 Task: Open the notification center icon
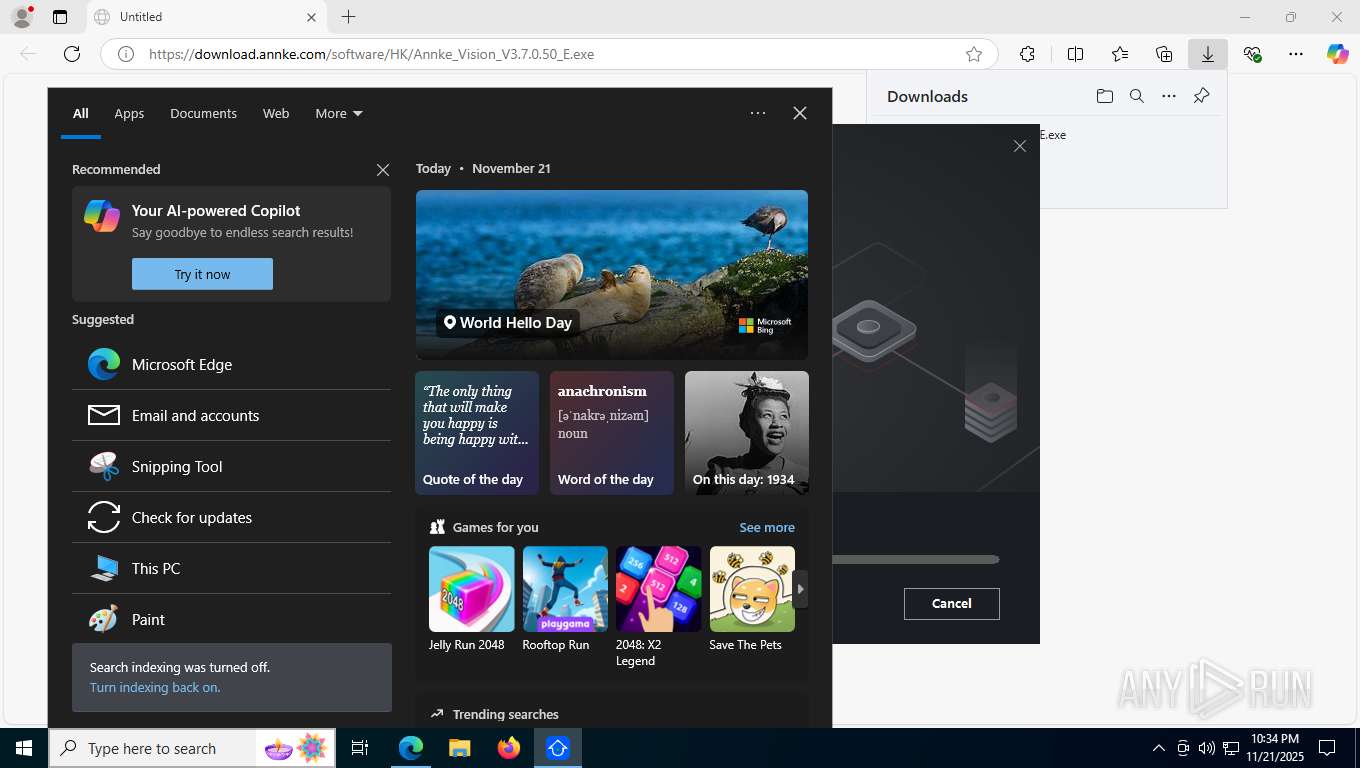point(1327,748)
